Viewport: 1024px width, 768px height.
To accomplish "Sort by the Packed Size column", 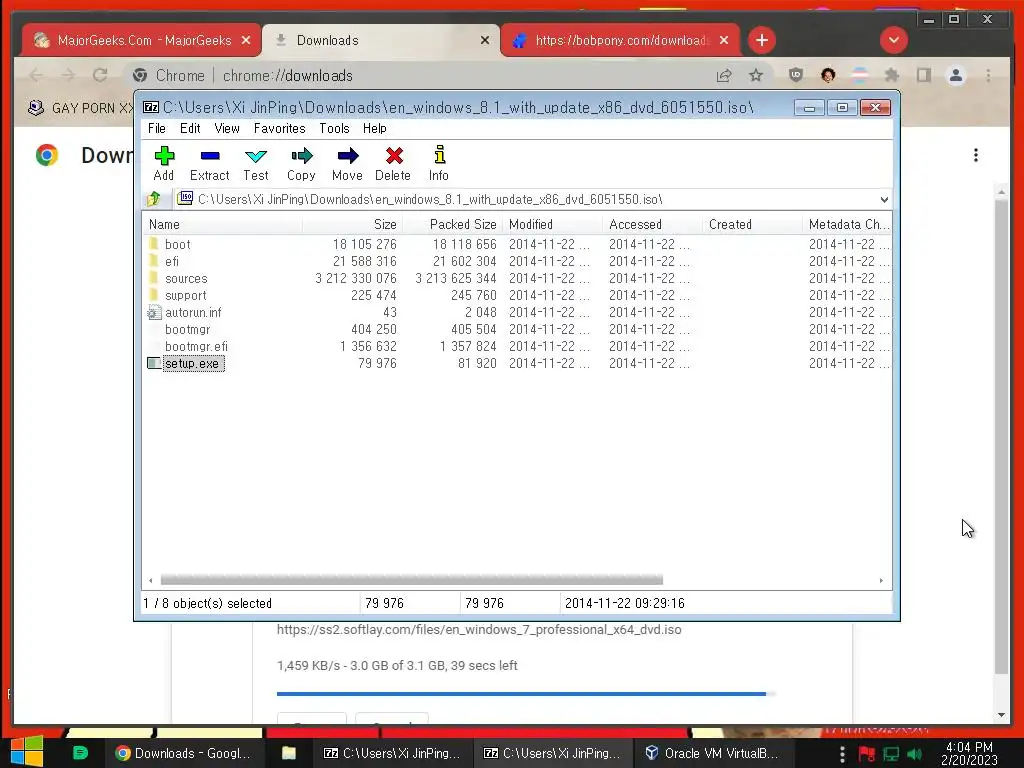I will pyautogui.click(x=453, y=224).
